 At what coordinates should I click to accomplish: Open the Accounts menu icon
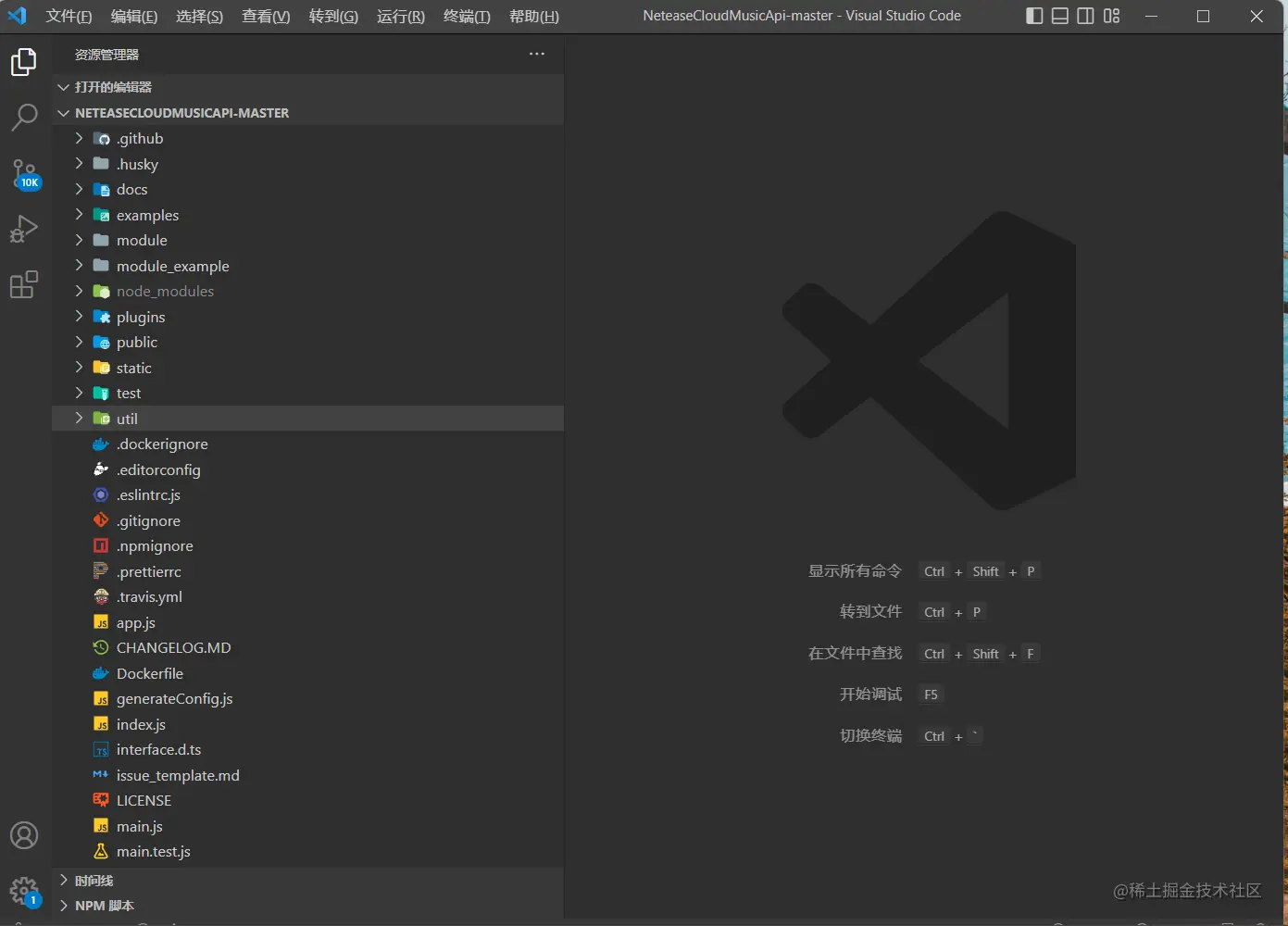click(24, 835)
